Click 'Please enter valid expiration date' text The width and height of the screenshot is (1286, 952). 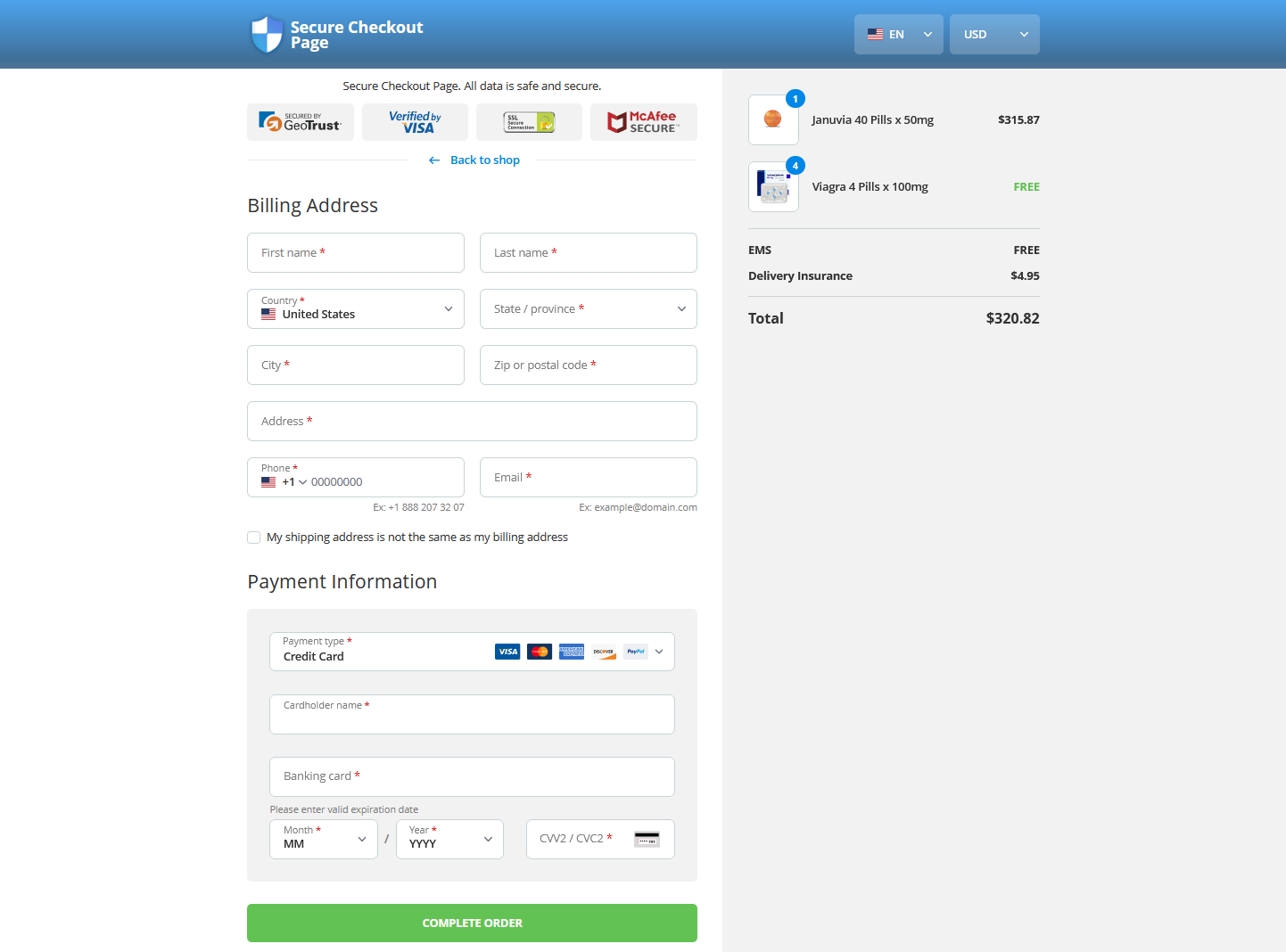(x=344, y=809)
